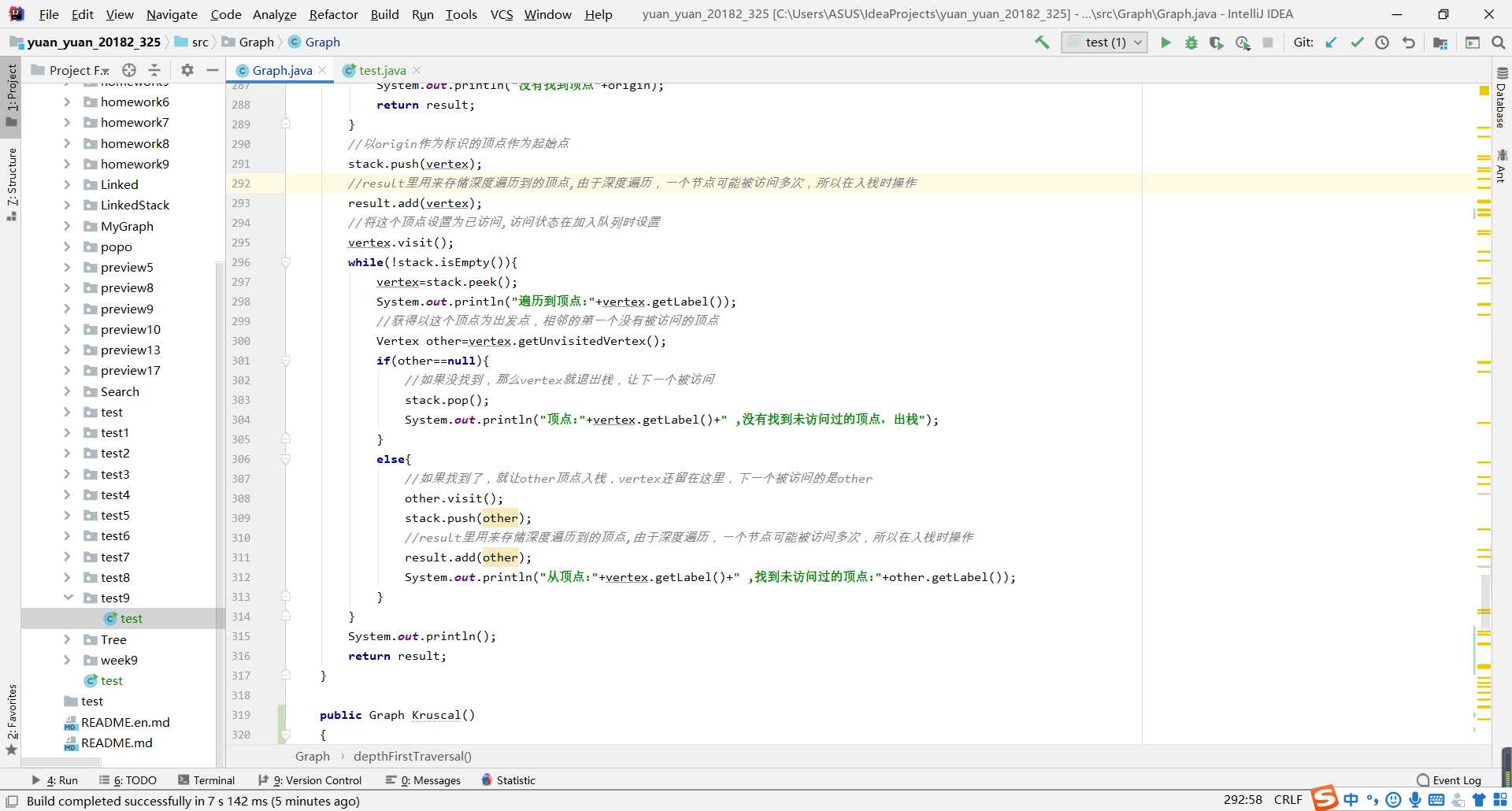Click the profiler run icon

tap(1243, 43)
